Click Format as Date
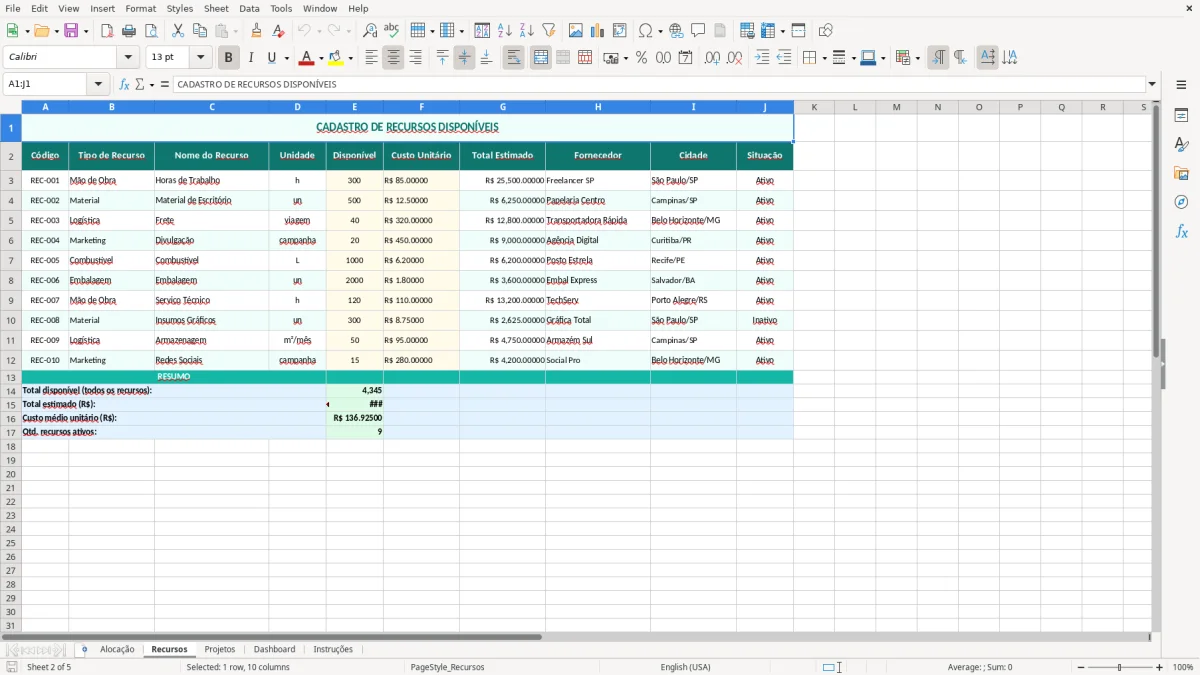The height and width of the screenshot is (675, 1200). tap(686, 58)
